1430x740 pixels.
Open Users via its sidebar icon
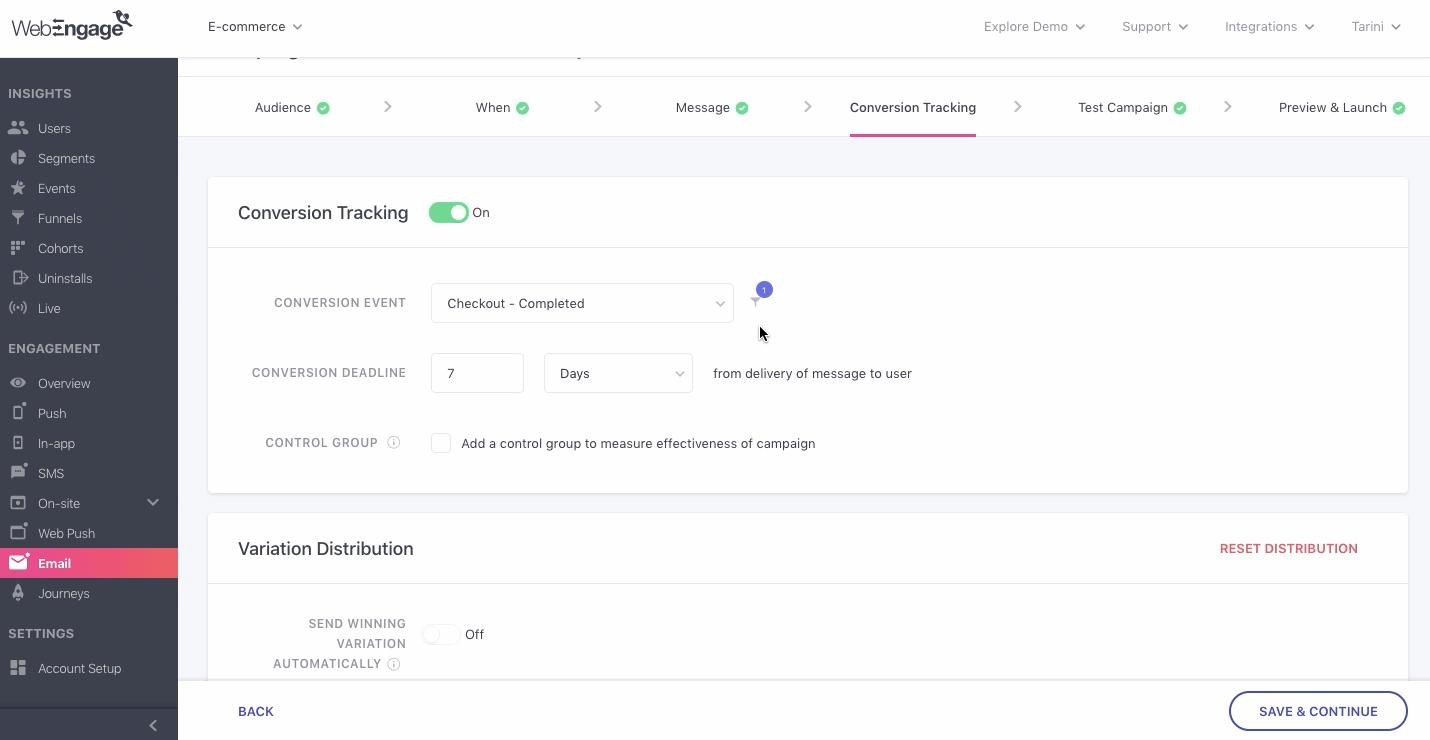pos(18,128)
